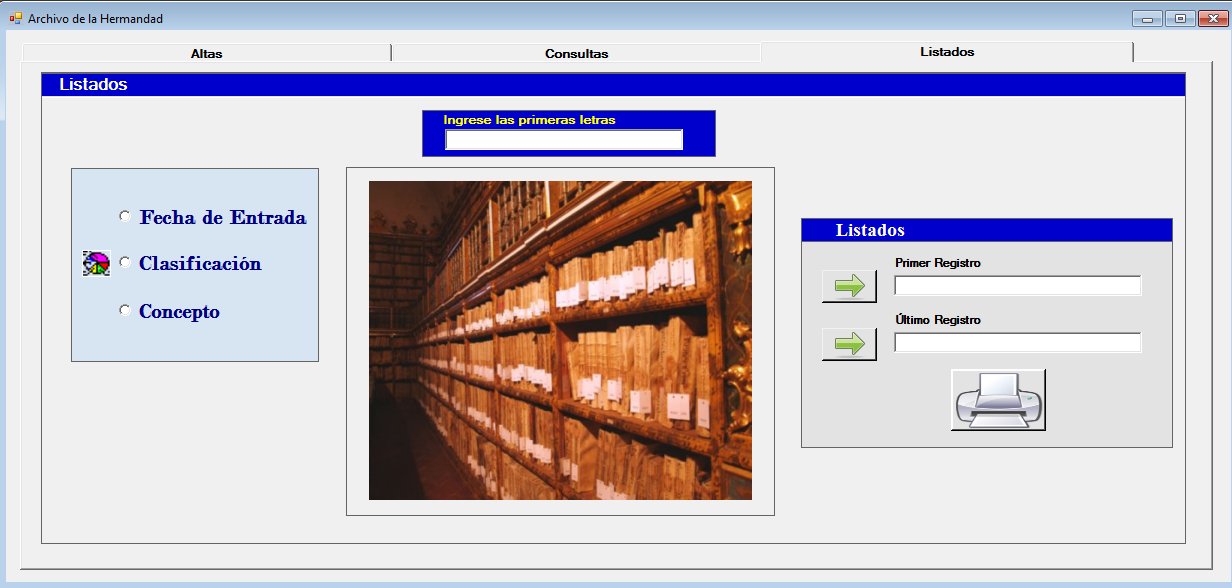Open the Consultas tab
The image size is (1232, 588).
pos(576,54)
